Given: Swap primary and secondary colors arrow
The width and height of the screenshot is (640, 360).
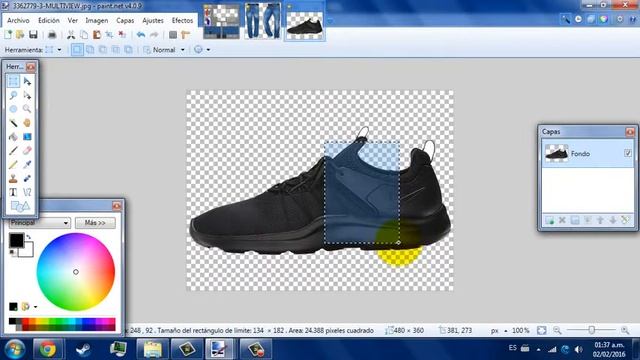Looking at the screenshot, I should point(28,236).
